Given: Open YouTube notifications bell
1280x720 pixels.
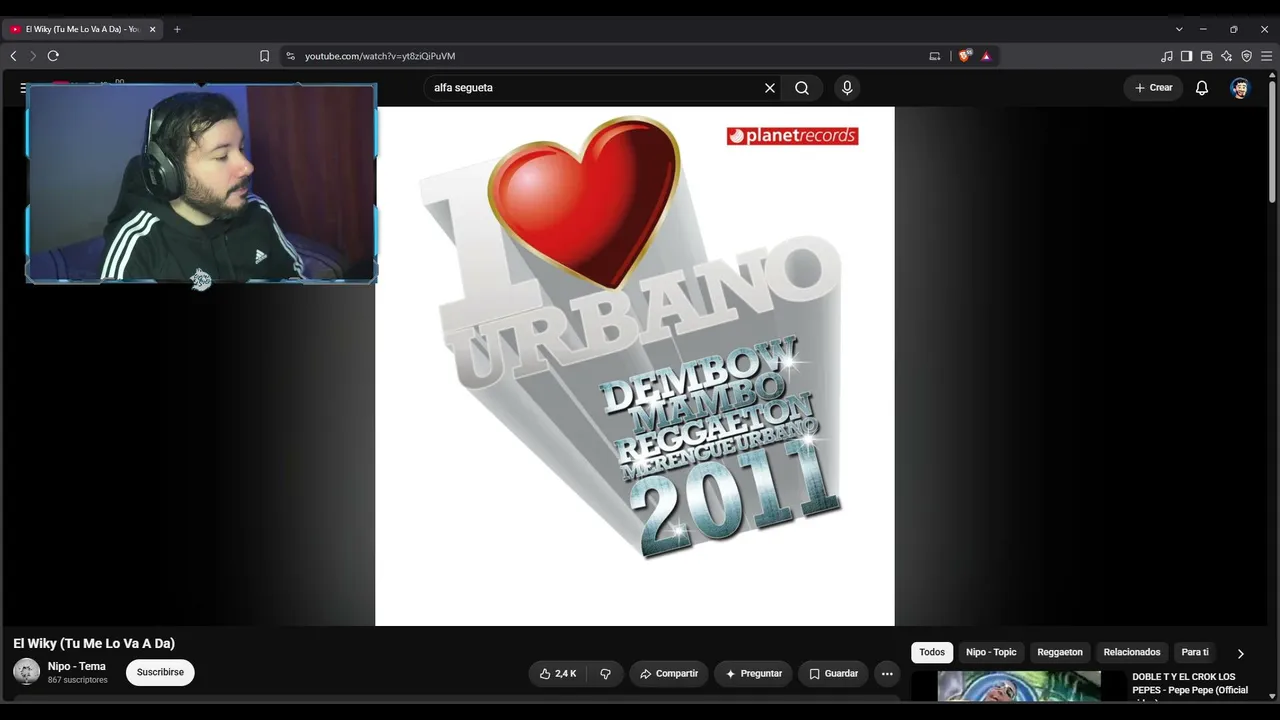Looking at the screenshot, I should (x=1202, y=88).
